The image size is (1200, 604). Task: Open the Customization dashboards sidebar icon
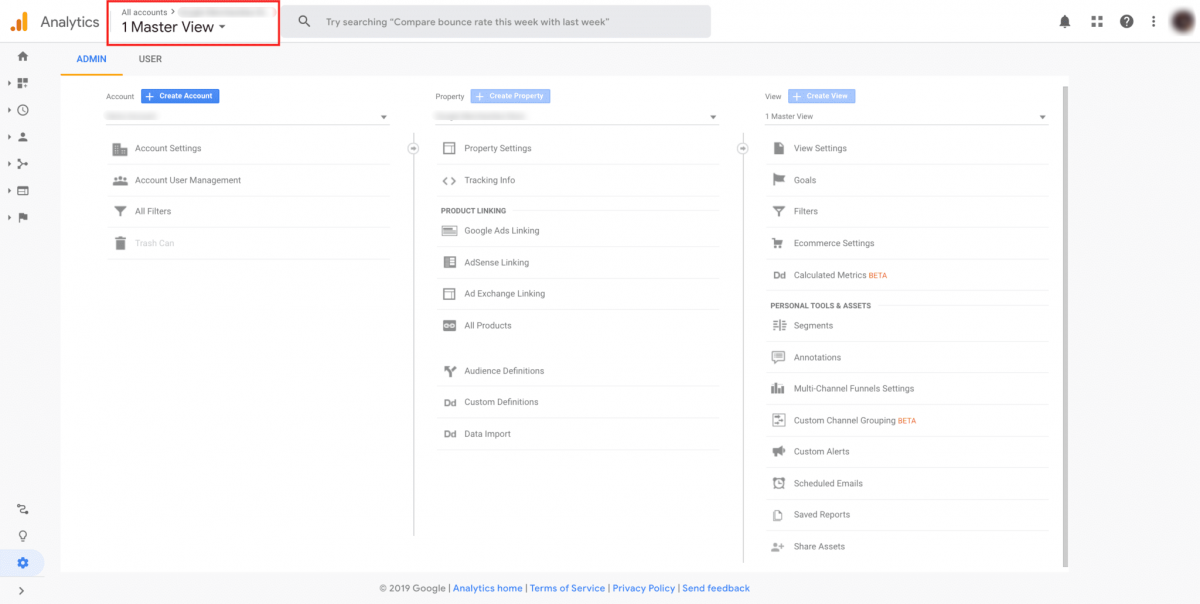click(x=23, y=83)
